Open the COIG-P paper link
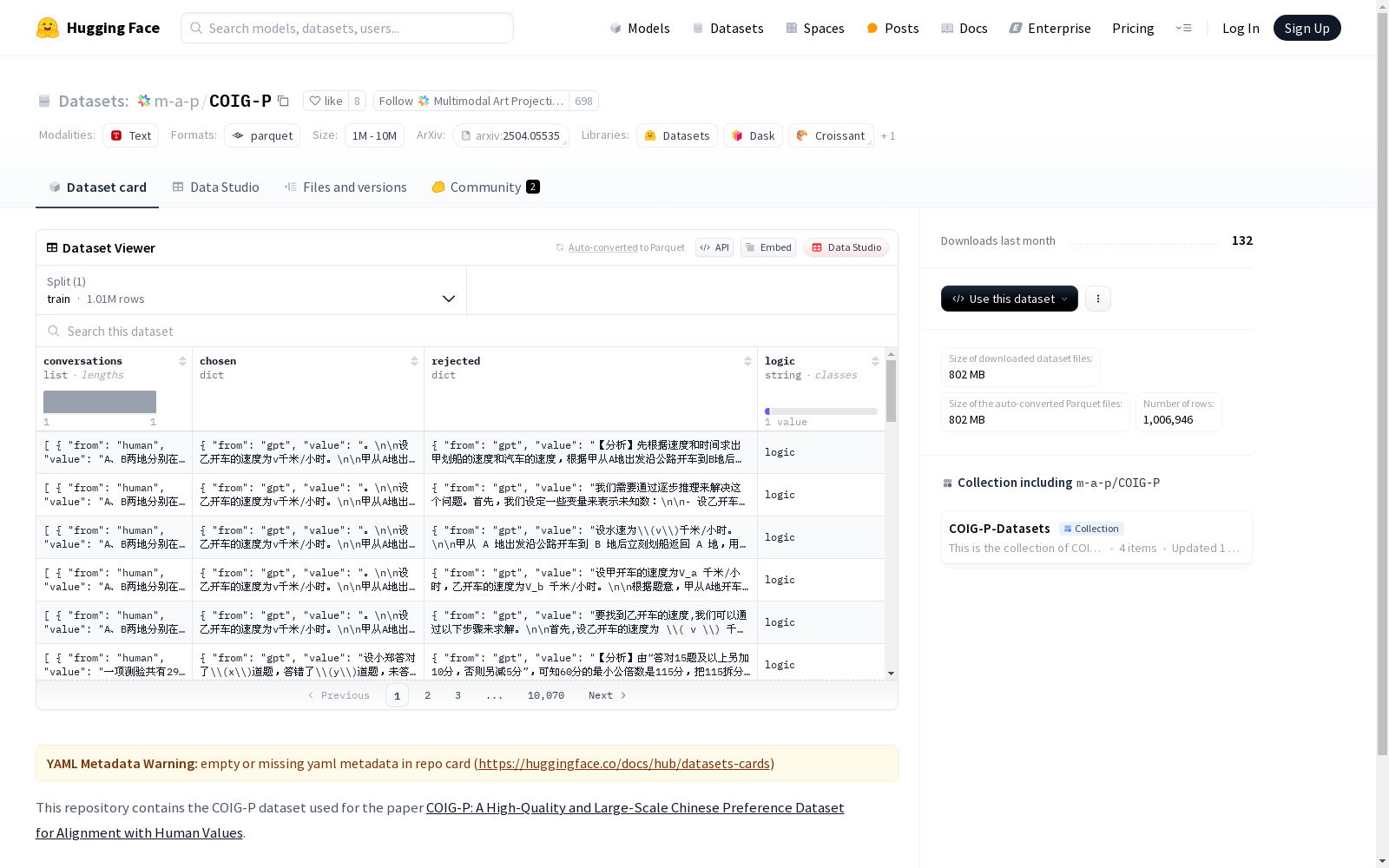The height and width of the screenshot is (868, 1389). [440, 820]
